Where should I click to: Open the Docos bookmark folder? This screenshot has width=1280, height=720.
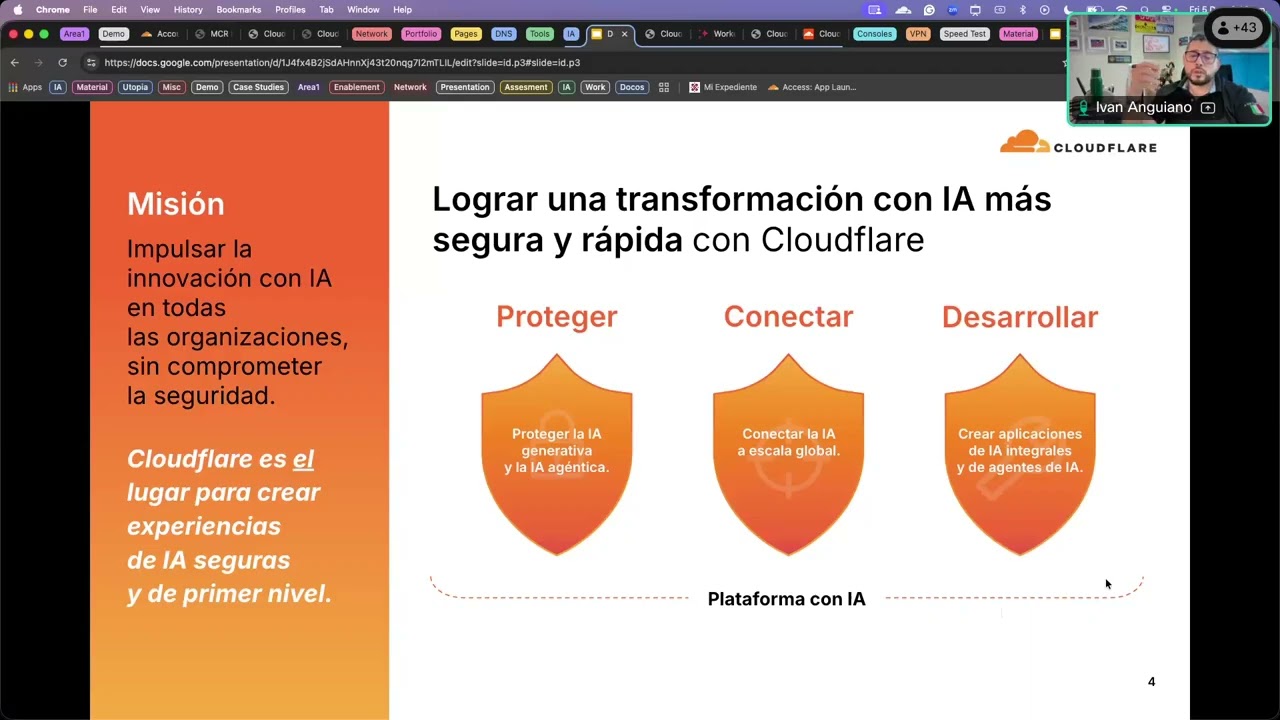pyautogui.click(x=632, y=87)
